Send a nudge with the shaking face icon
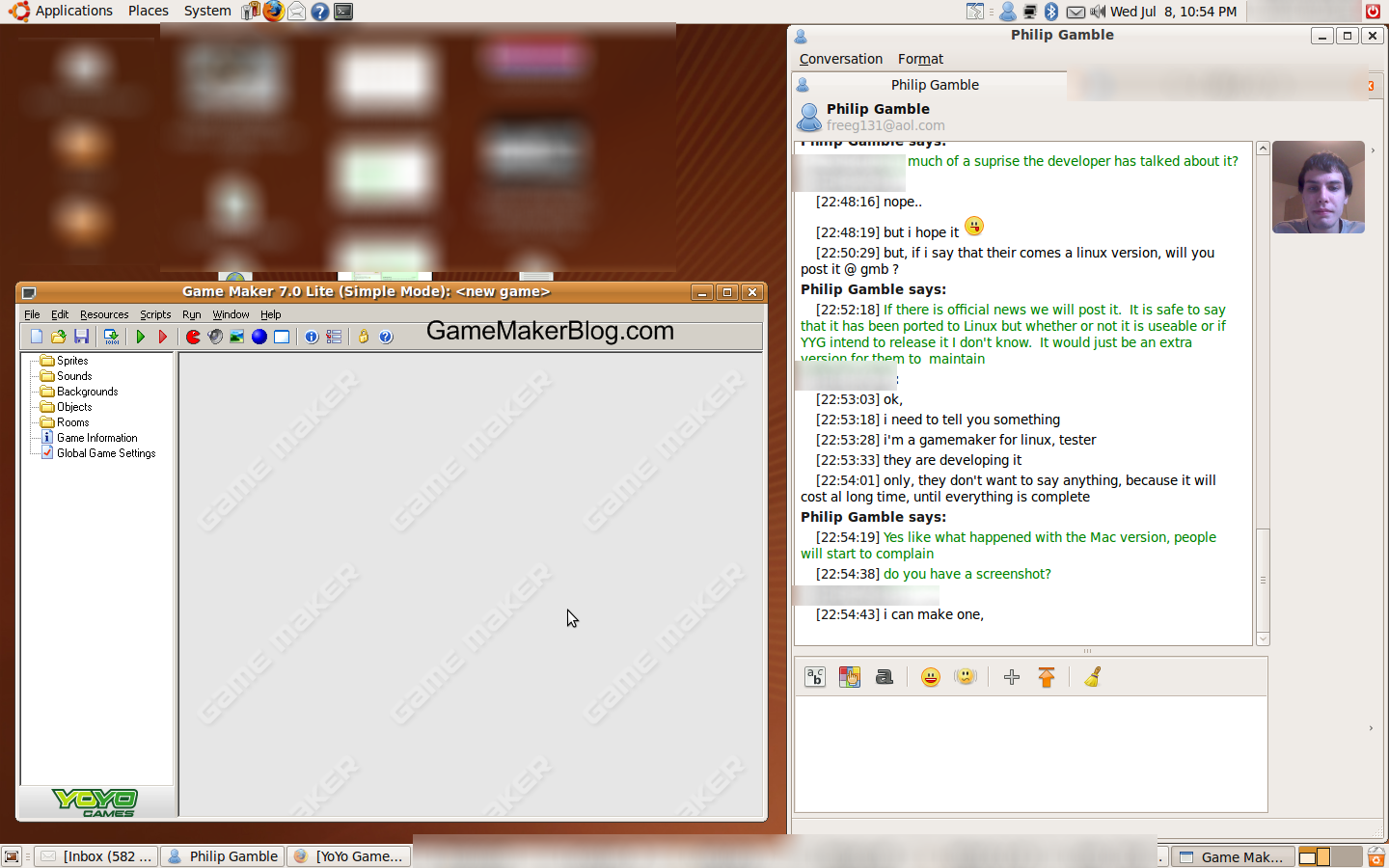The height and width of the screenshot is (868, 1389). coord(966,677)
